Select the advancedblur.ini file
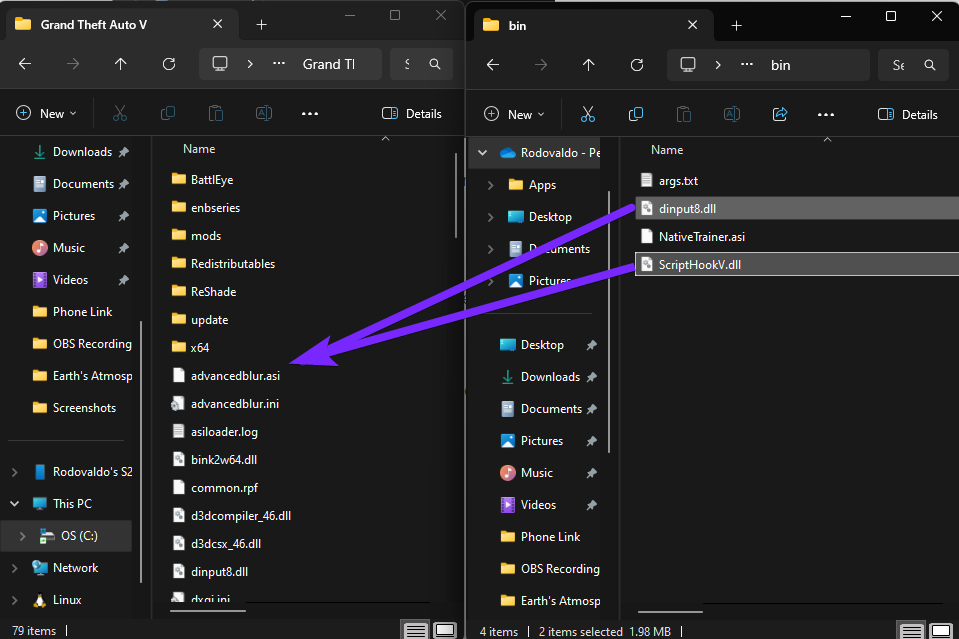Viewport: 959px width, 639px height. pyautogui.click(x=225, y=404)
